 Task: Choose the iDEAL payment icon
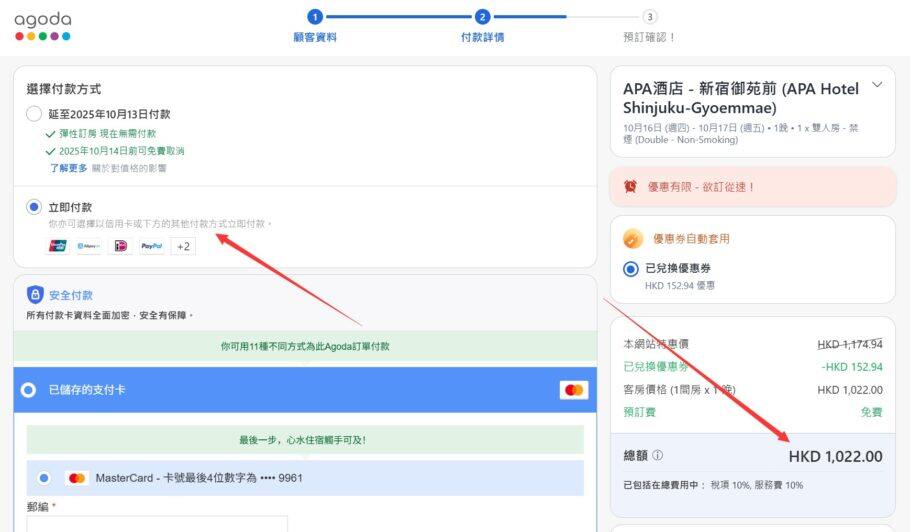[x=120, y=246]
